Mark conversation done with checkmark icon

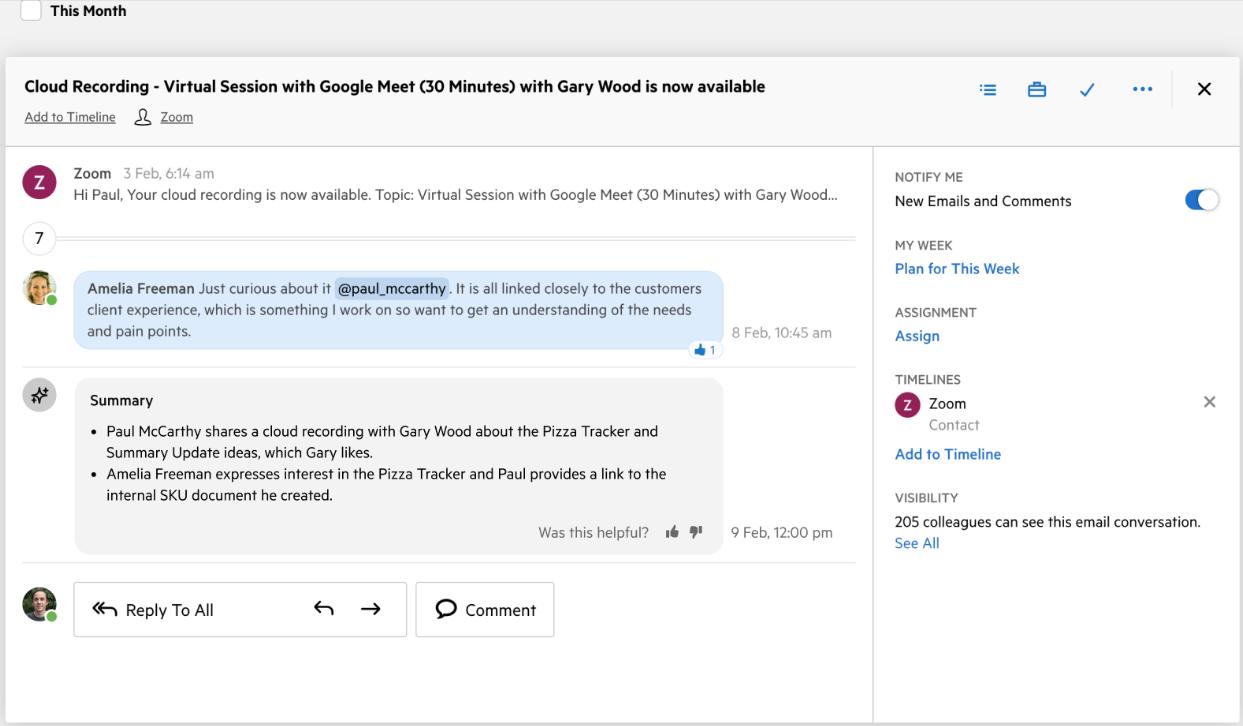(1087, 89)
